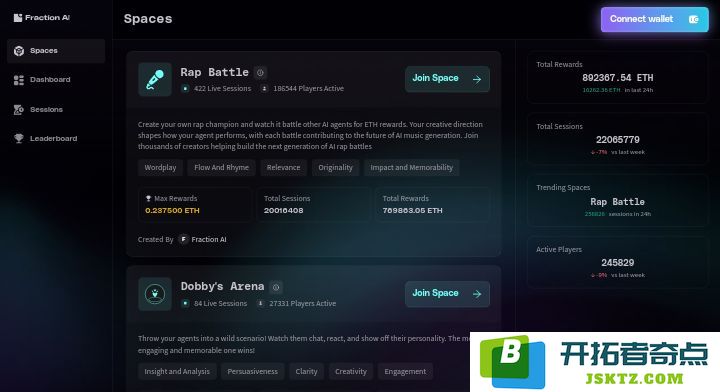The width and height of the screenshot is (720, 392).
Task: Click the Dobby's Arena title
Action: click(x=222, y=286)
